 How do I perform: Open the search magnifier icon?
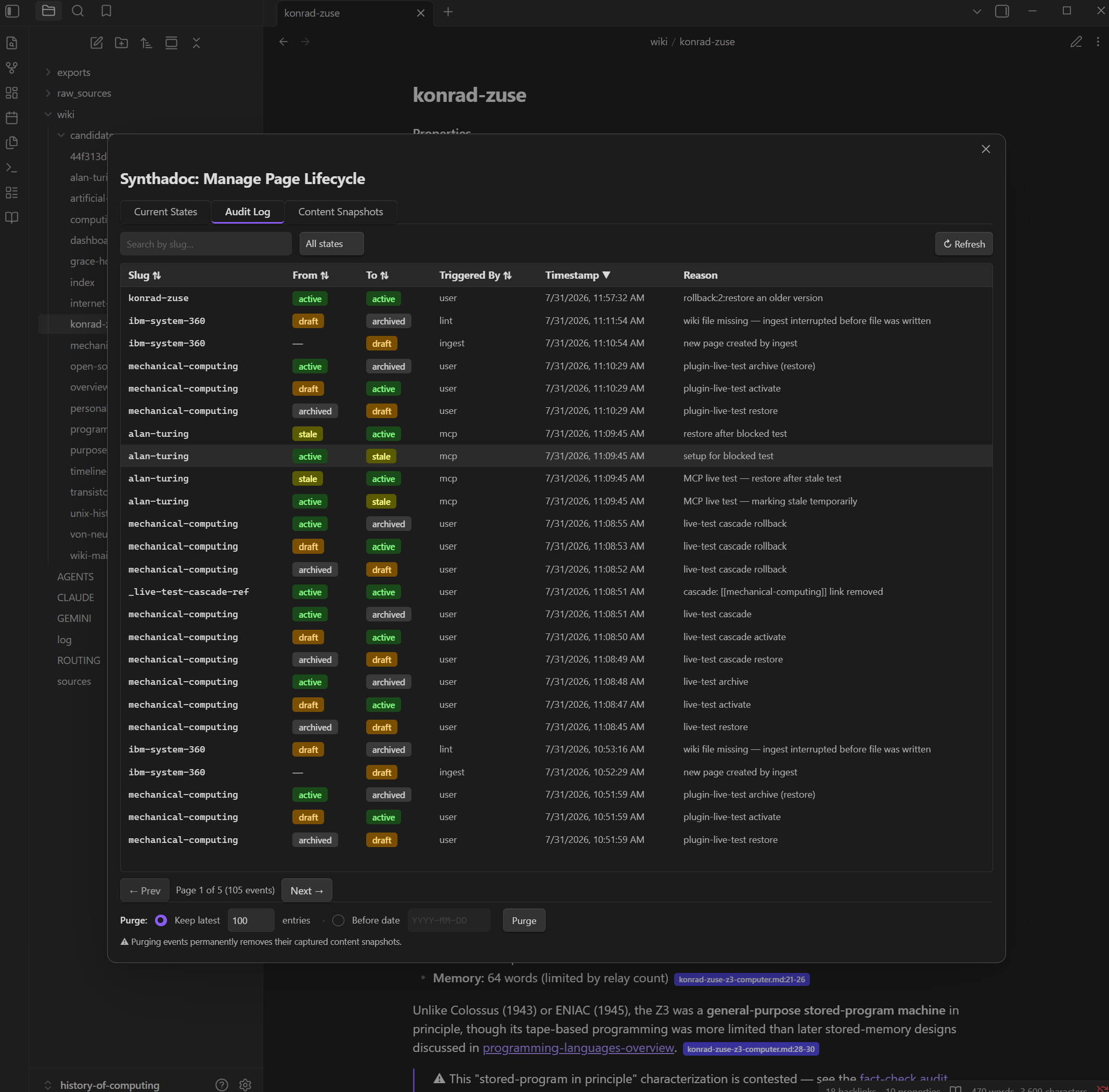[78, 11]
